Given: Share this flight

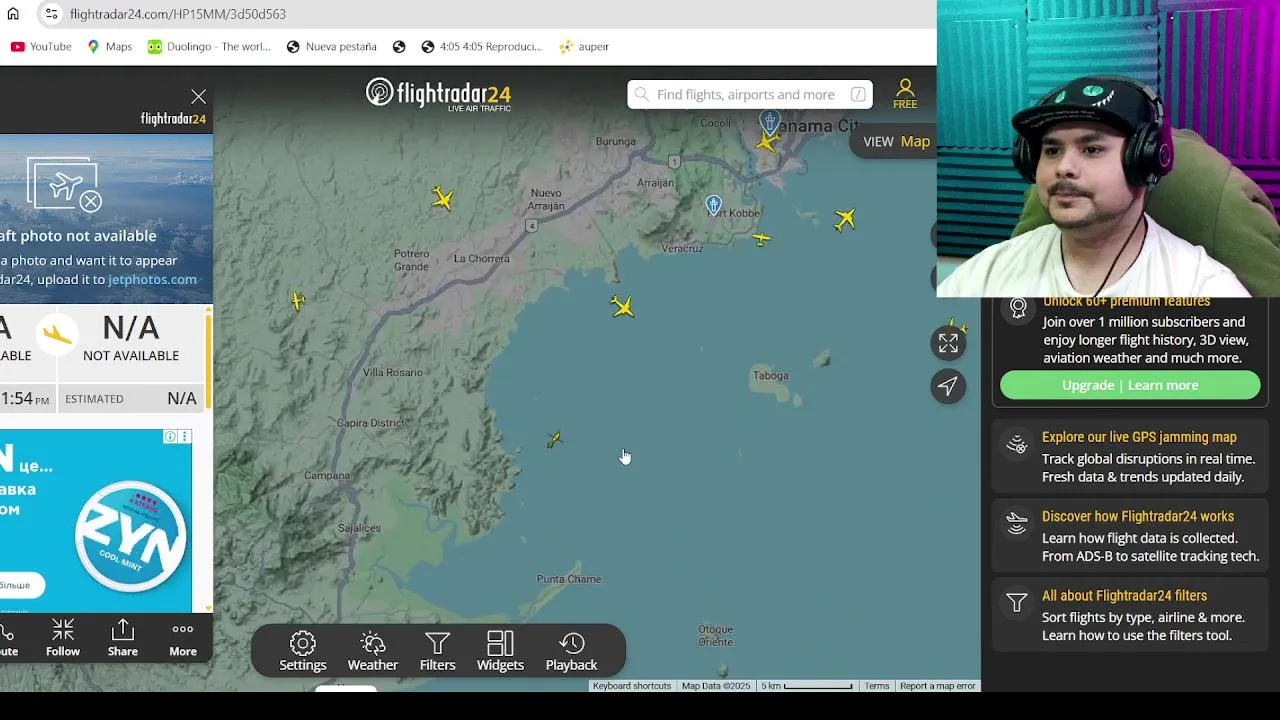Looking at the screenshot, I should click(x=123, y=637).
